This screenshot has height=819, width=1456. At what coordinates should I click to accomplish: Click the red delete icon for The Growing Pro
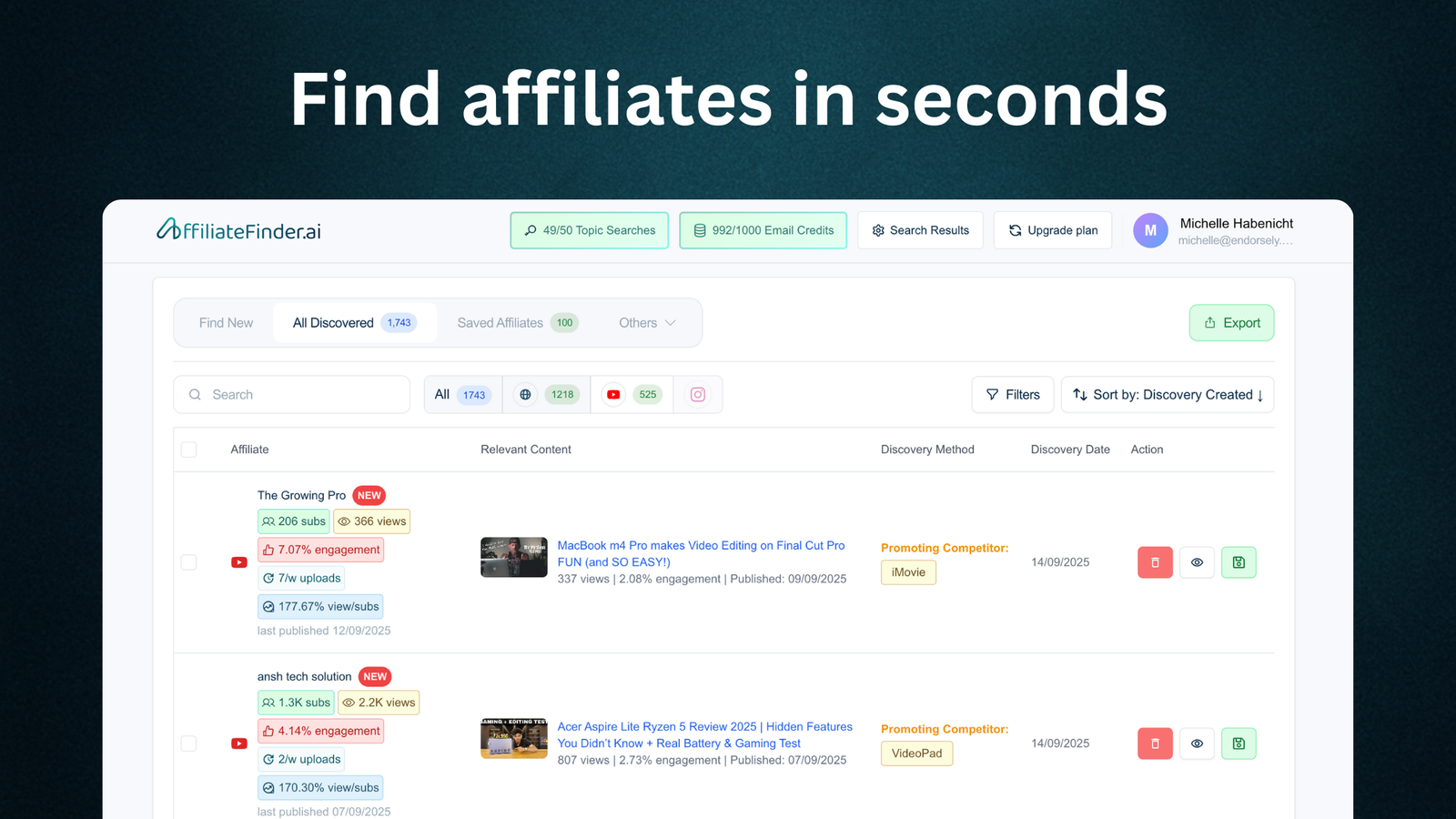tap(1155, 562)
